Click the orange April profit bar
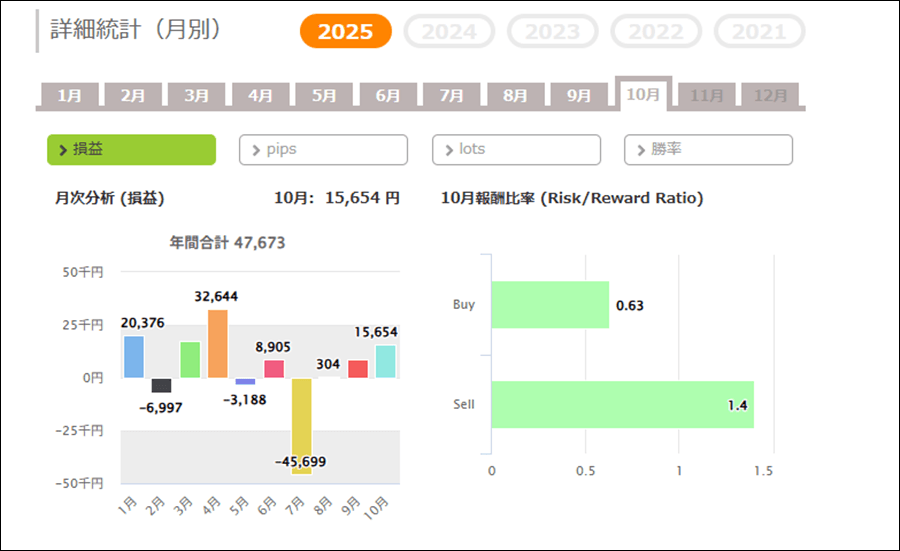900x551 pixels. (218, 344)
